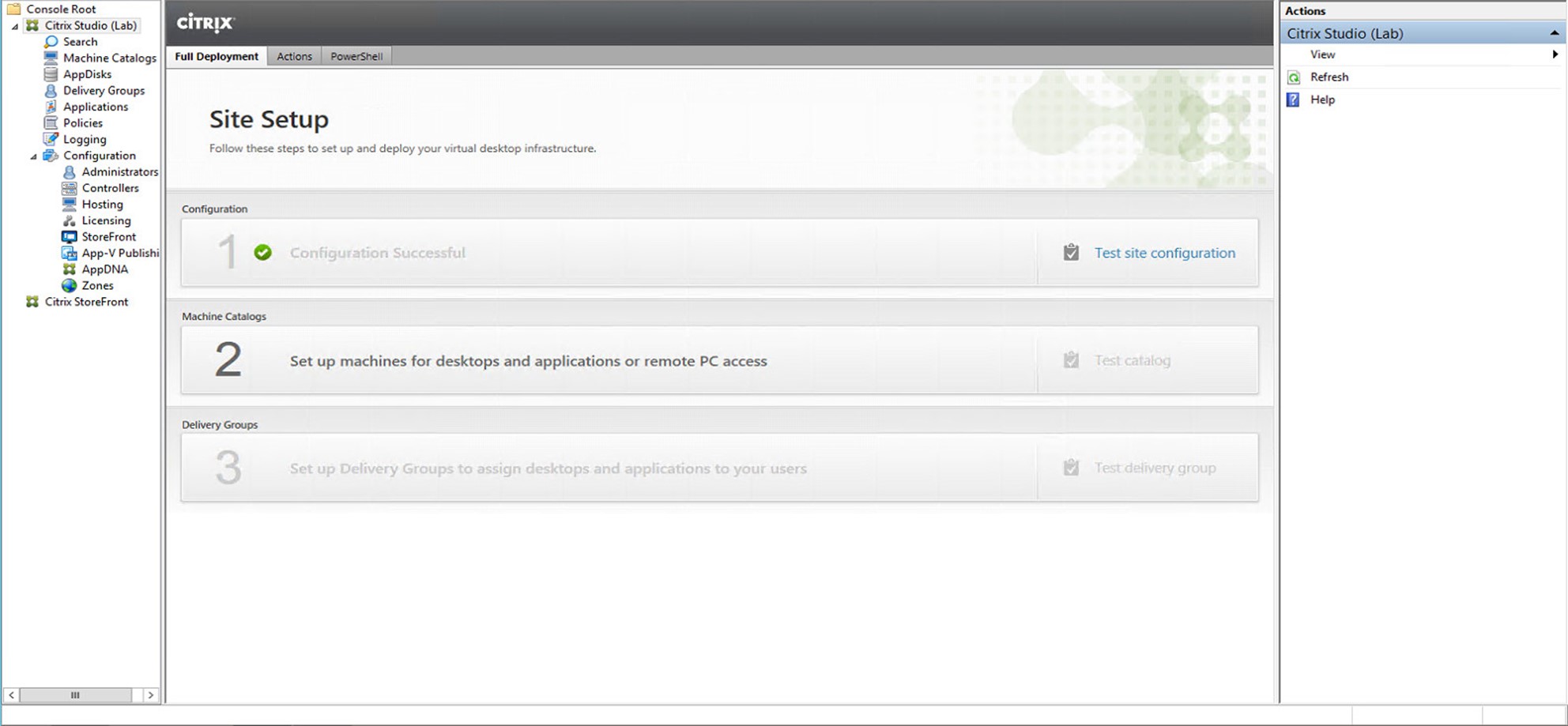Image resolution: width=1568 pixels, height=726 pixels.
Task: Select the Zones tree label
Action: coord(97,286)
